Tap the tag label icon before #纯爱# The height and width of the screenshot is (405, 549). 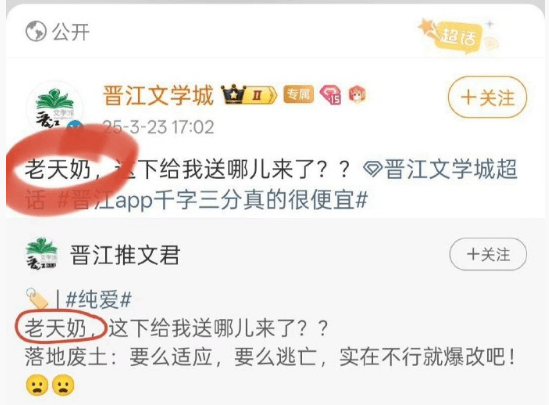coord(36,299)
